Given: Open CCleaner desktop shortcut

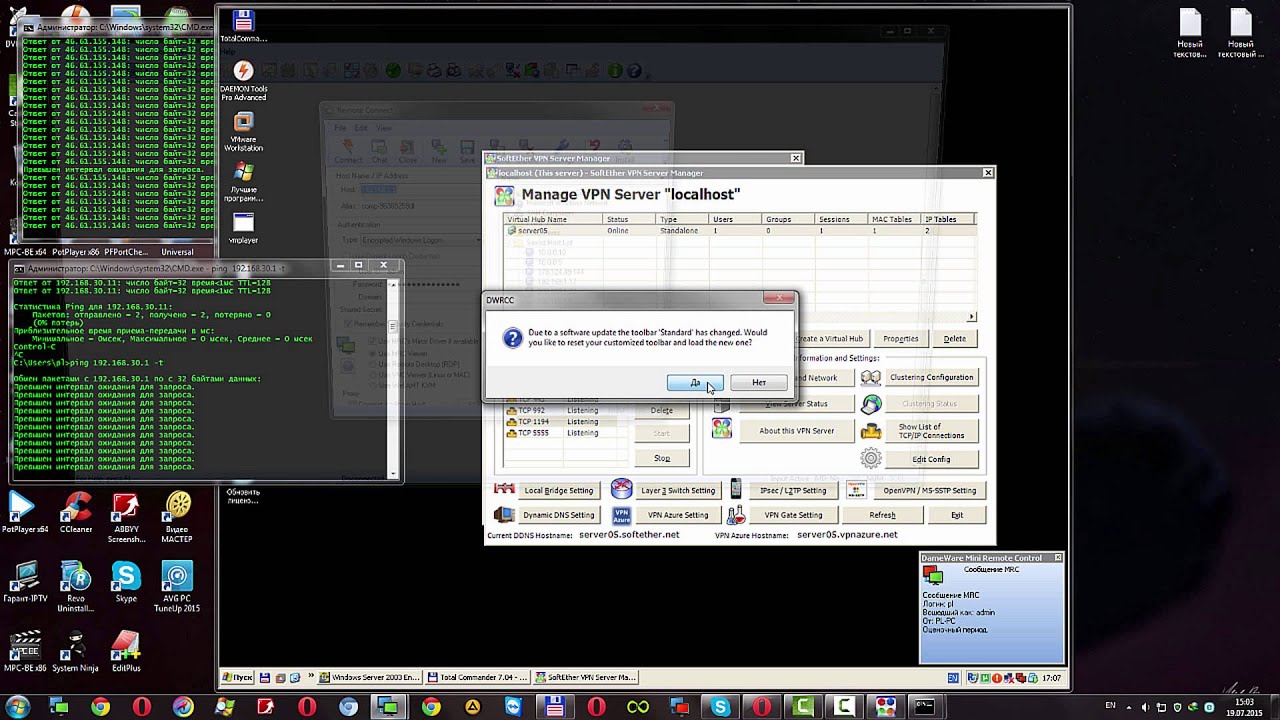Looking at the screenshot, I should pyautogui.click(x=76, y=514).
